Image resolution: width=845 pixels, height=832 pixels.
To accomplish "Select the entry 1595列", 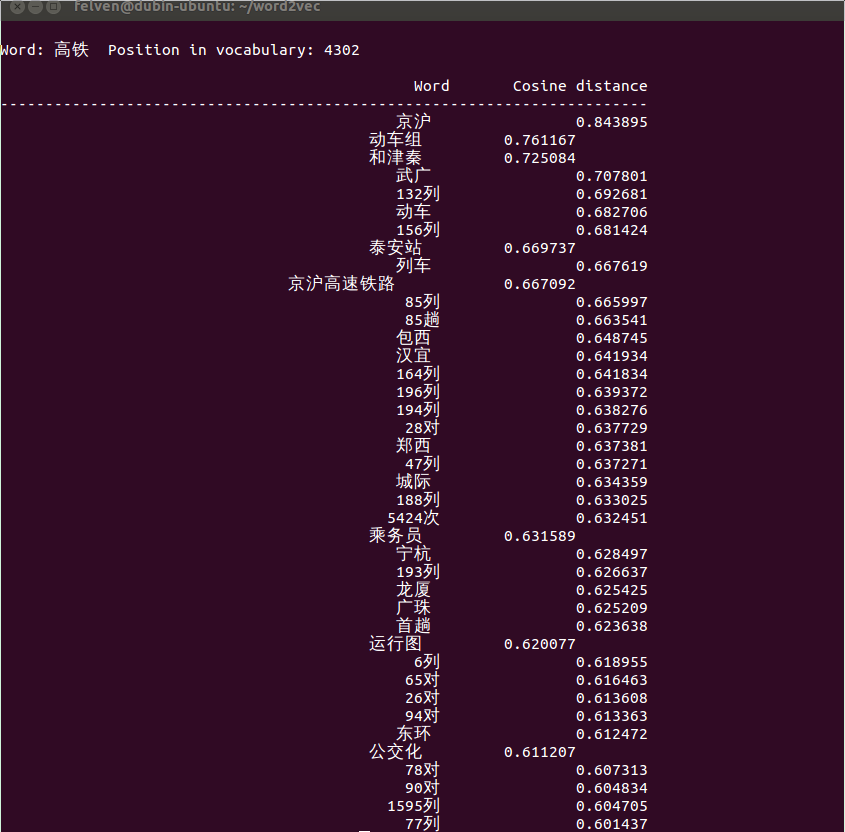I will click(413, 806).
